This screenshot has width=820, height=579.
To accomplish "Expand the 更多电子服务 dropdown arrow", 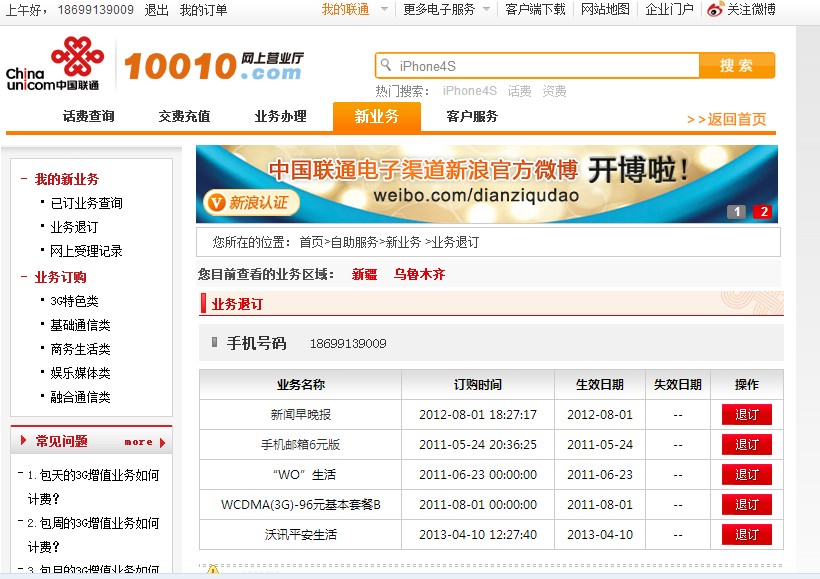I will 486,9.
